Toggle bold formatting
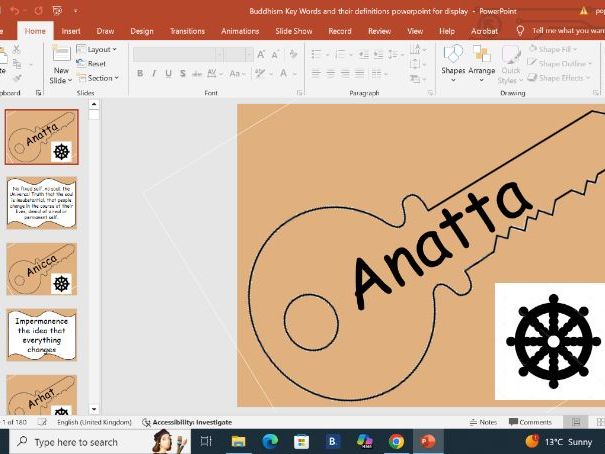 click(x=140, y=73)
